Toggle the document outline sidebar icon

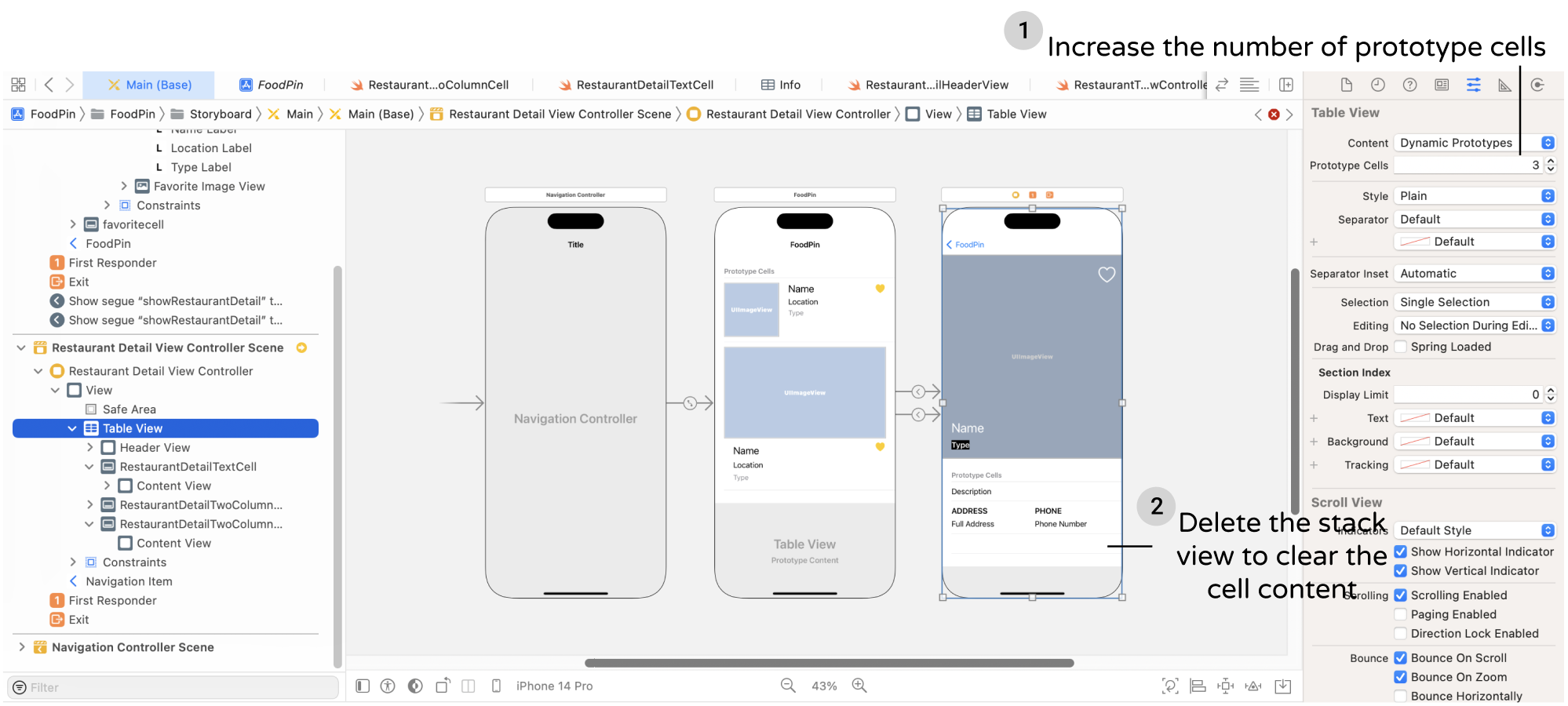[x=363, y=686]
